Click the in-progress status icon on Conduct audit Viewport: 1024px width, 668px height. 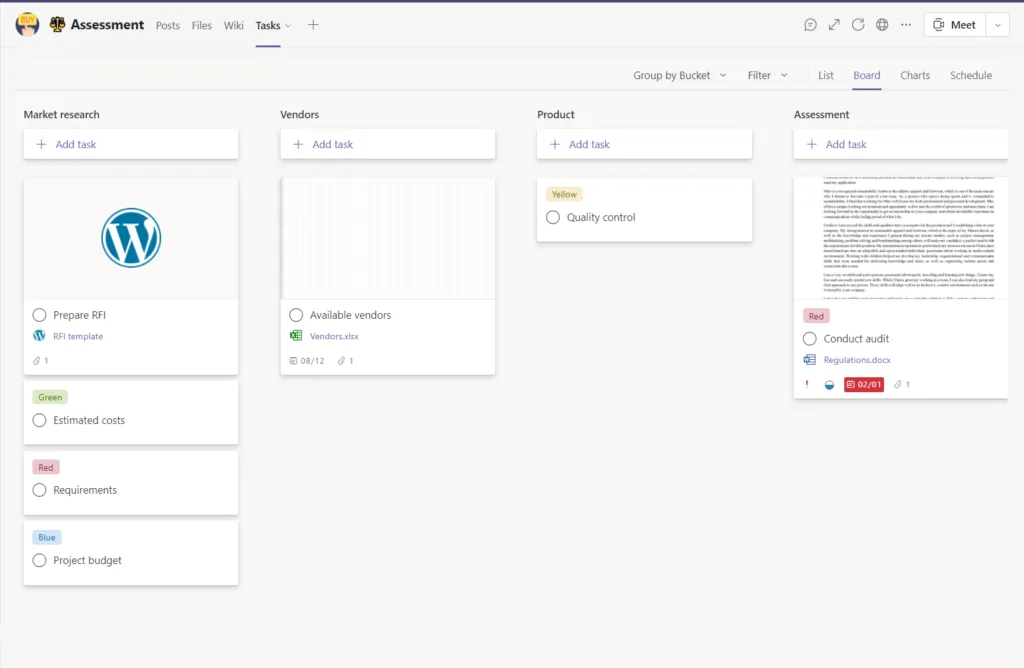[829, 385]
